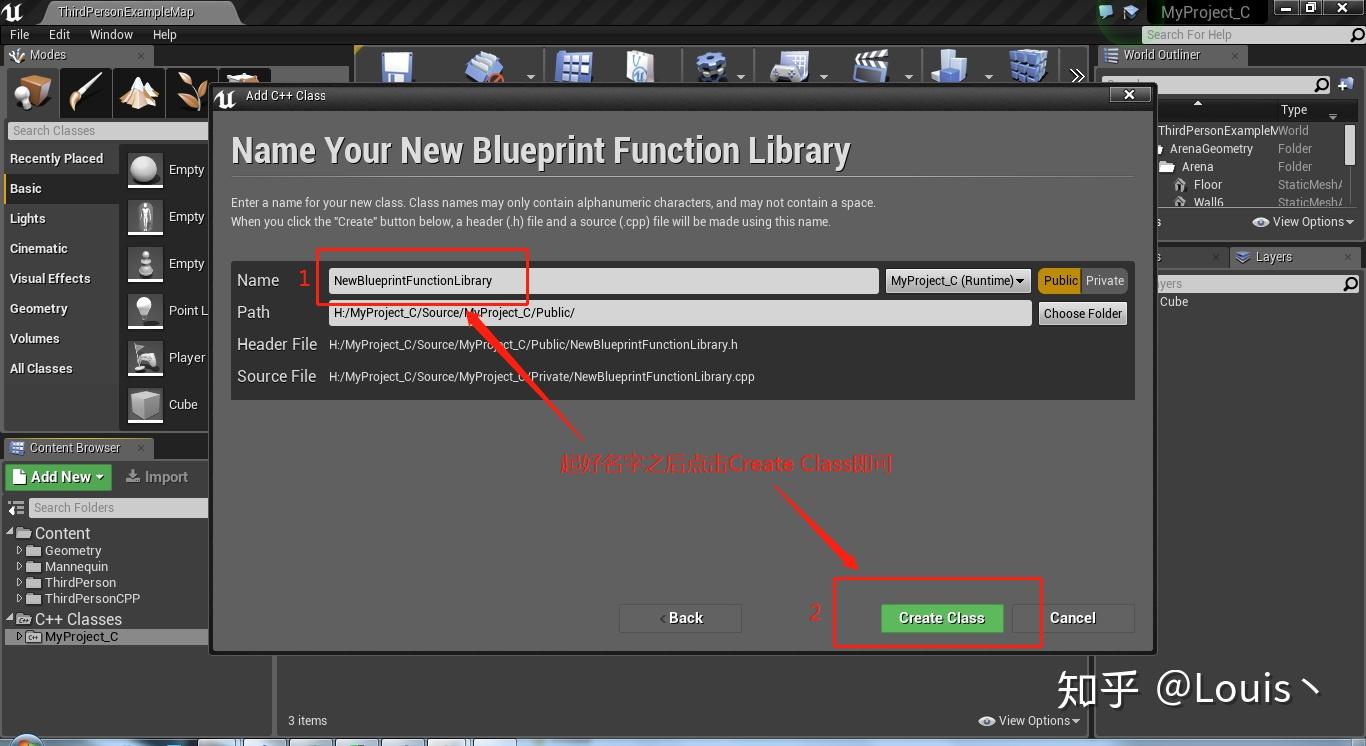Image resolution: width=1366 pixels, height=746 pixels.
Task: Select the Landscape mode icon in Modes panel
Action: point(139,92)
